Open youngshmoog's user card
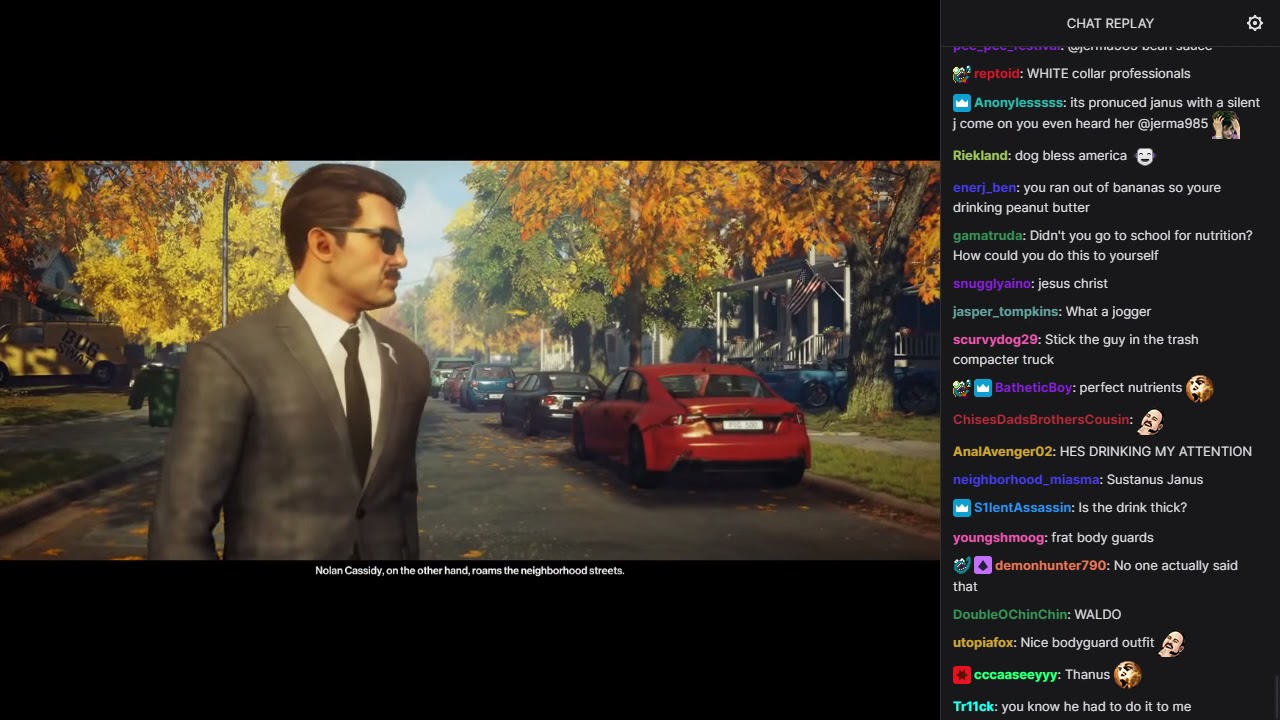The width and height of the screenshot is (1280, 720). 999,538
